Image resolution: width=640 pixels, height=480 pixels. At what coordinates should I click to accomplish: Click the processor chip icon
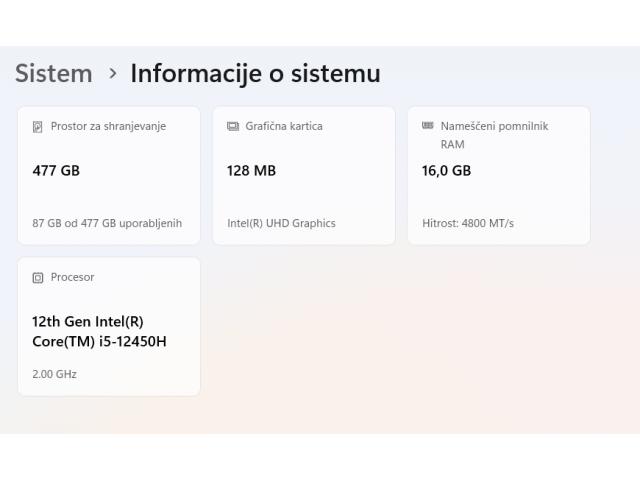[x=38, y=277]
